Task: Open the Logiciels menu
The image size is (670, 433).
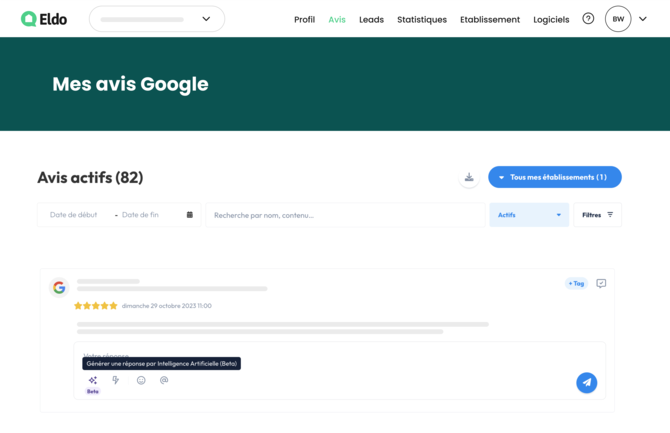Action: [551, 20]
